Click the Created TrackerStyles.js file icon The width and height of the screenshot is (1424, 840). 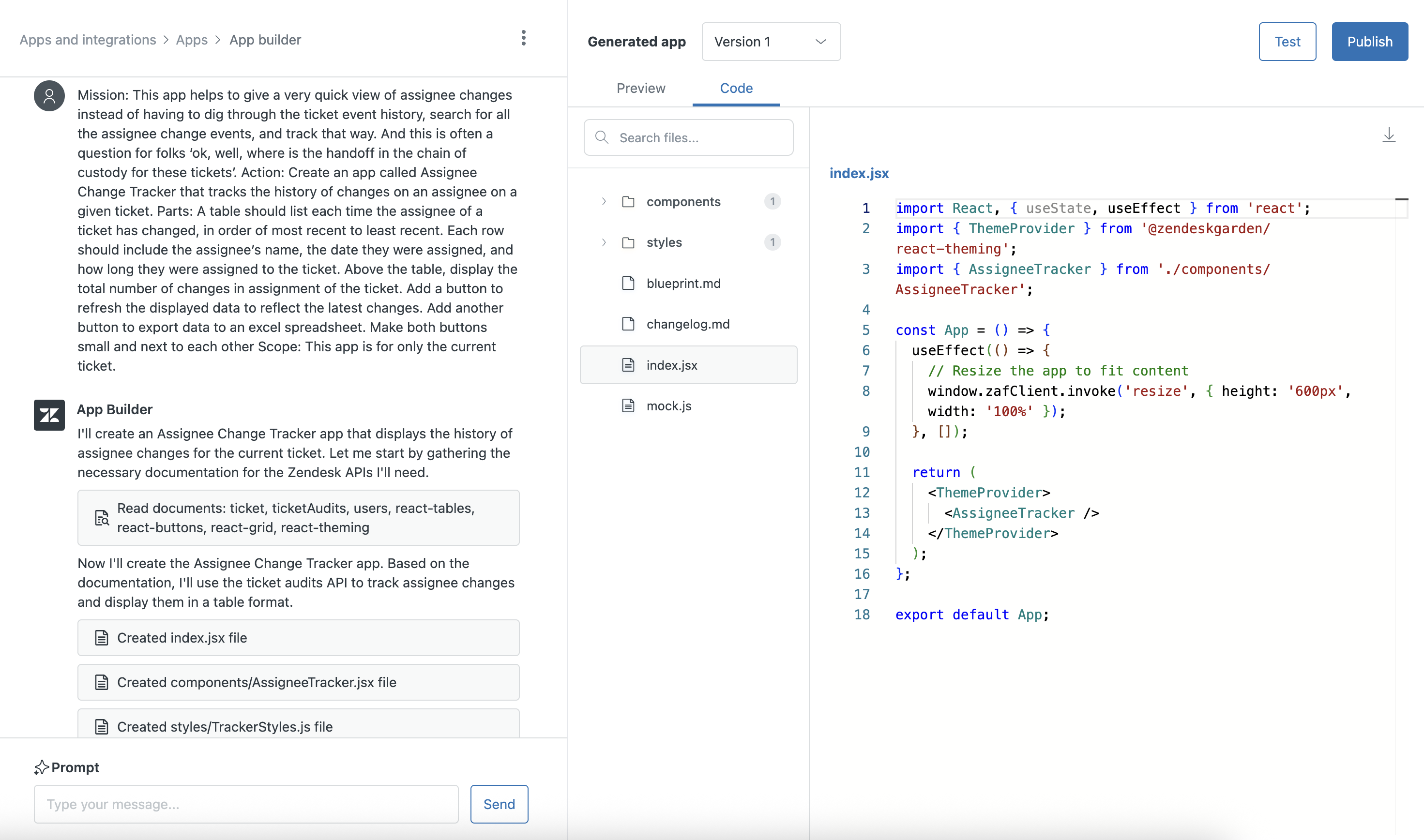pos(101,727)
